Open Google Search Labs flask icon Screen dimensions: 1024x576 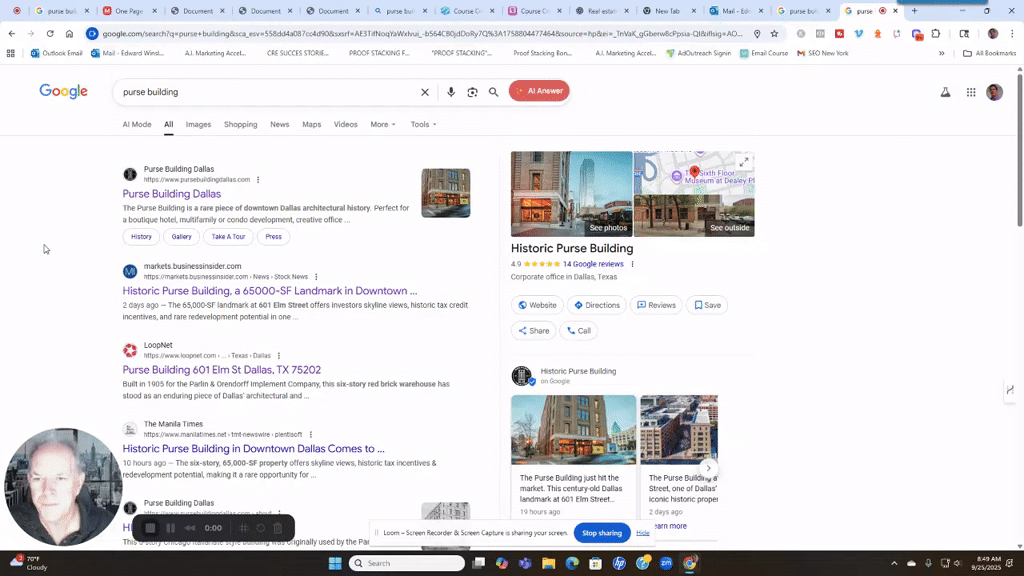pos(945,93)
